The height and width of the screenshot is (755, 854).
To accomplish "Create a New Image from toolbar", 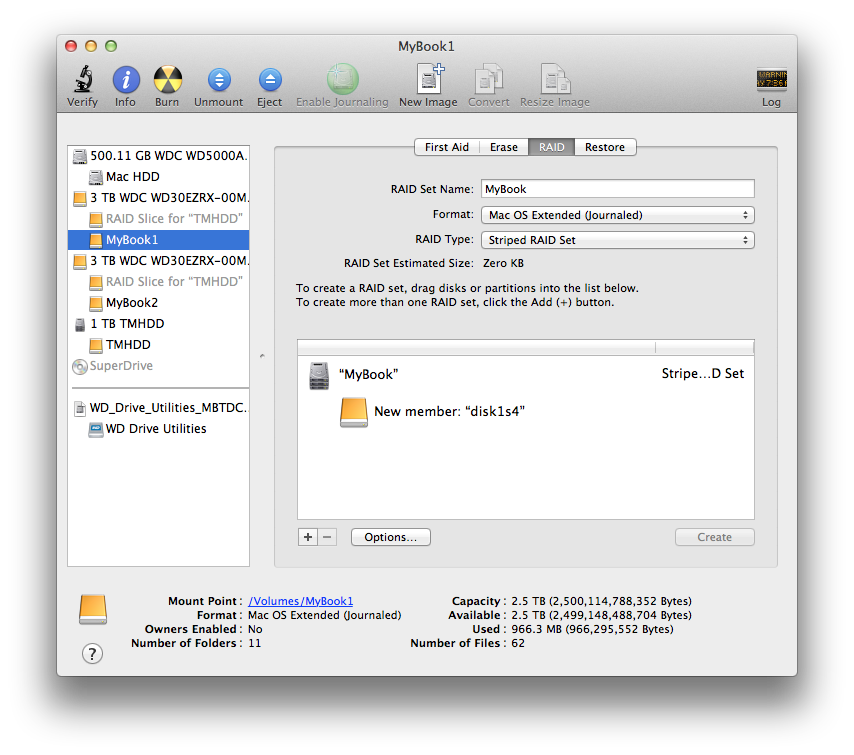I will (x=430, y=79).
